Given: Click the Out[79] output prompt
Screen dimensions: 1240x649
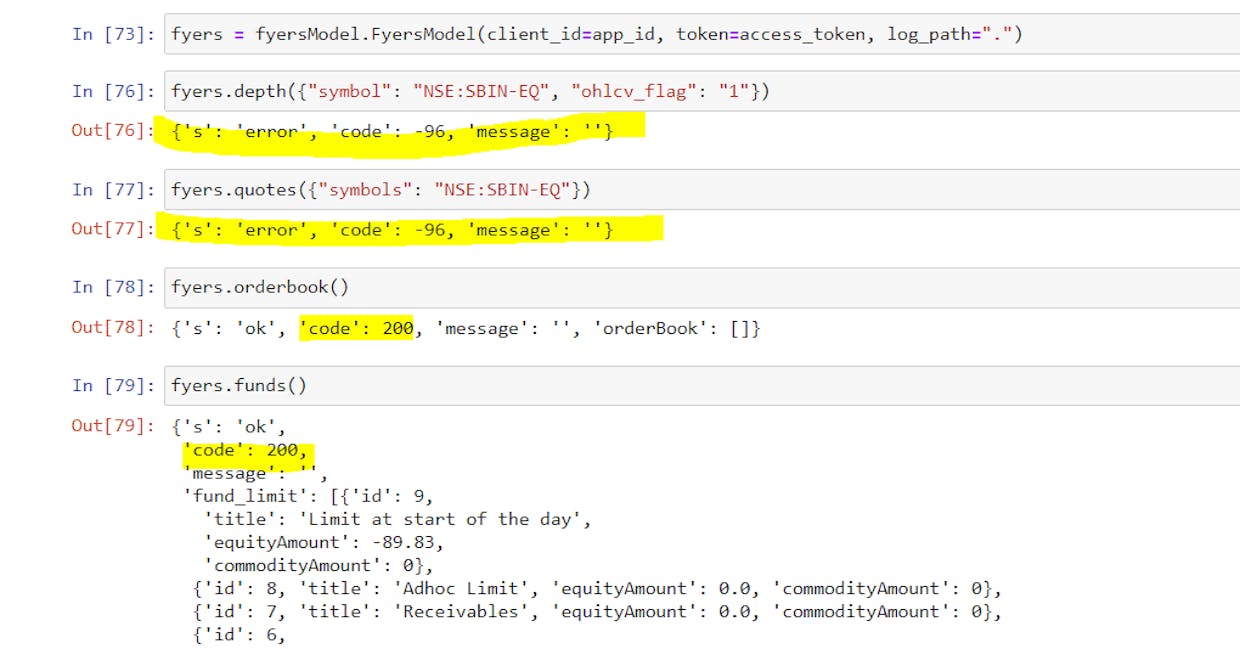Looking at the screenshot, I should coord(113,425).
